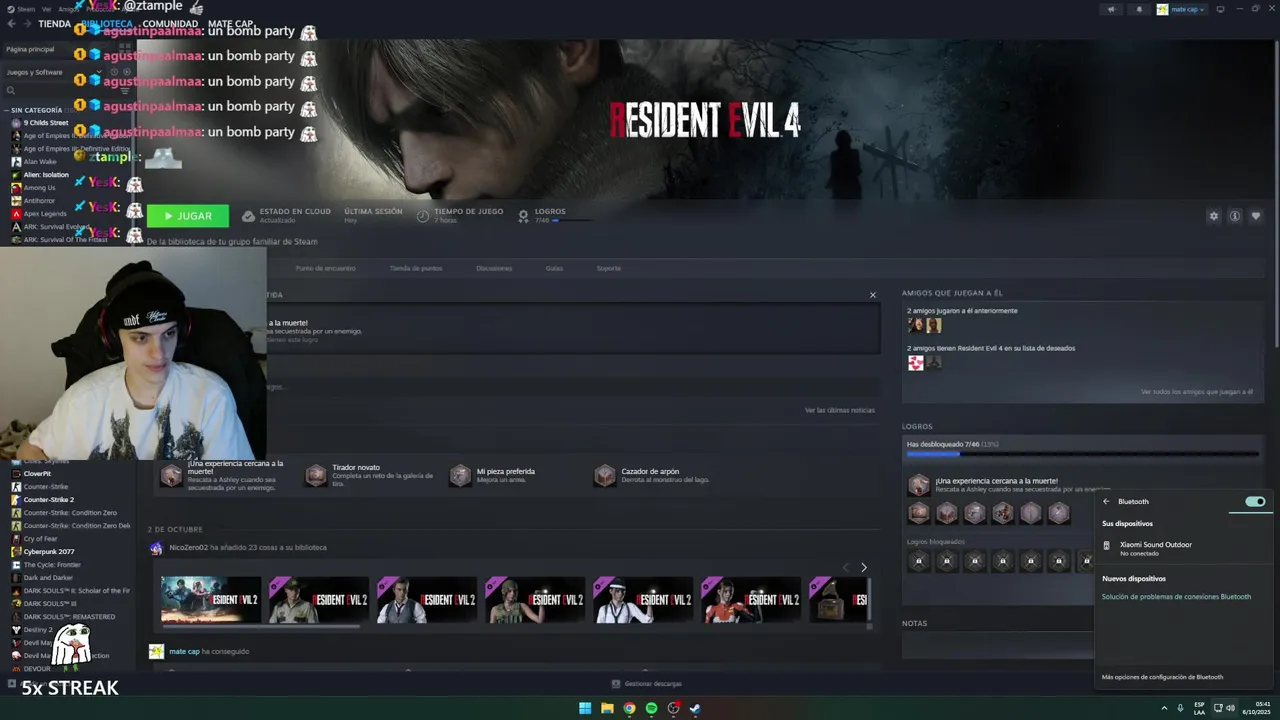Open Más opciones de configuración de Bluetooth
Viewport: 1280px width, 720px height.
pyautogui.click(x=1162, y=677)
